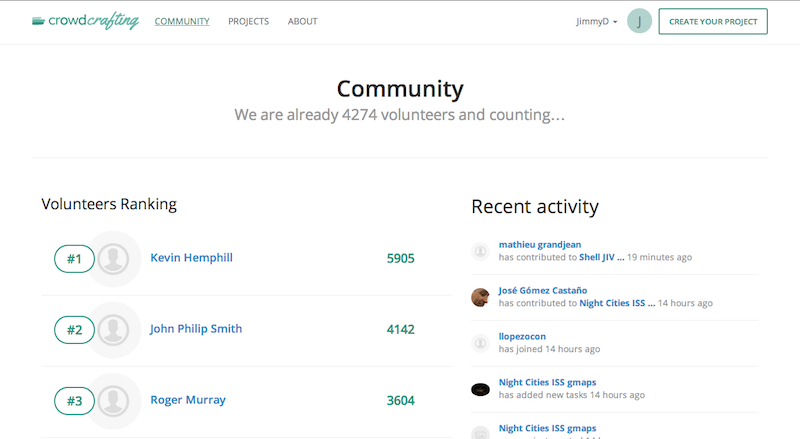
Task: Open the Projects nav item
Action: [x=248, y=21]
